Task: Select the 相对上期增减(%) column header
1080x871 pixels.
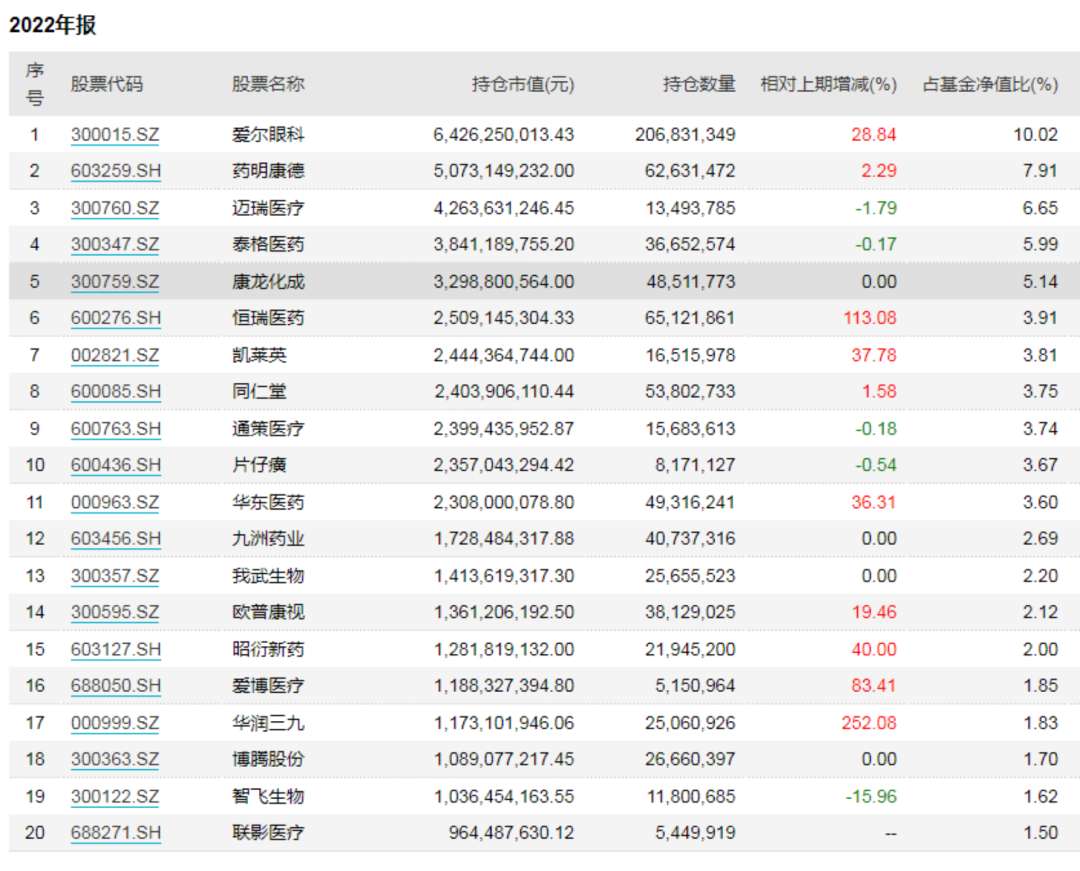Action: [829, 84]
